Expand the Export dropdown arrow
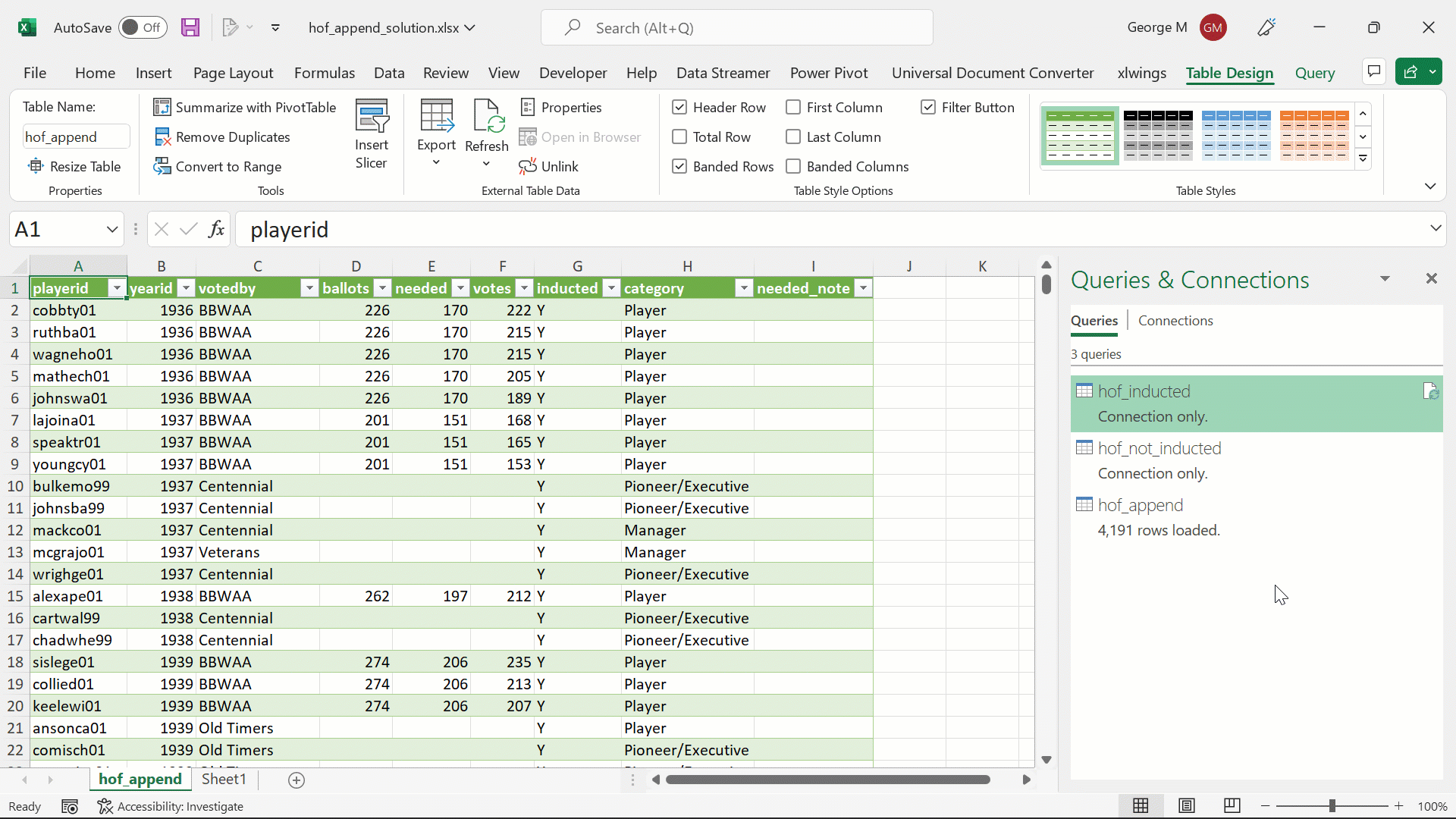The height and width of the screenshot is (819, 1456). pyautogui.click(x=436, y=162)
